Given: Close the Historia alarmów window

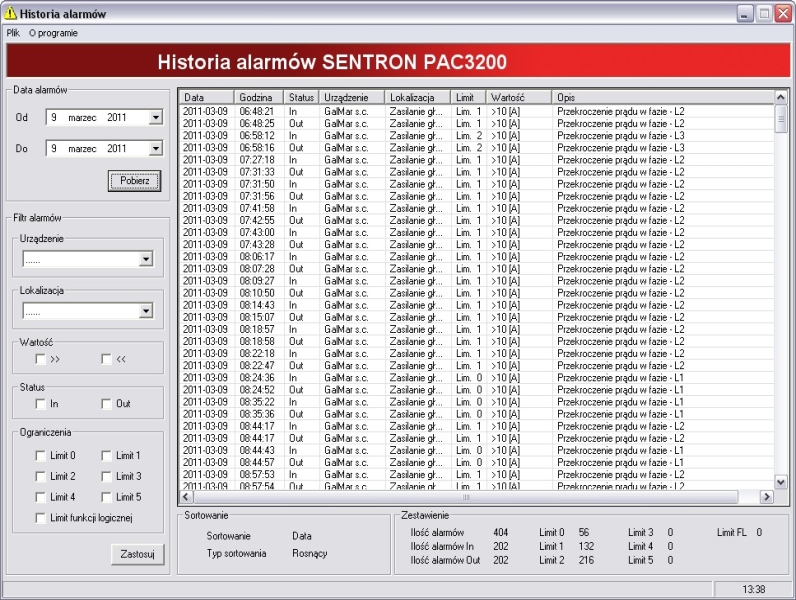Looking at the screenshot, I should coord(783,14).
